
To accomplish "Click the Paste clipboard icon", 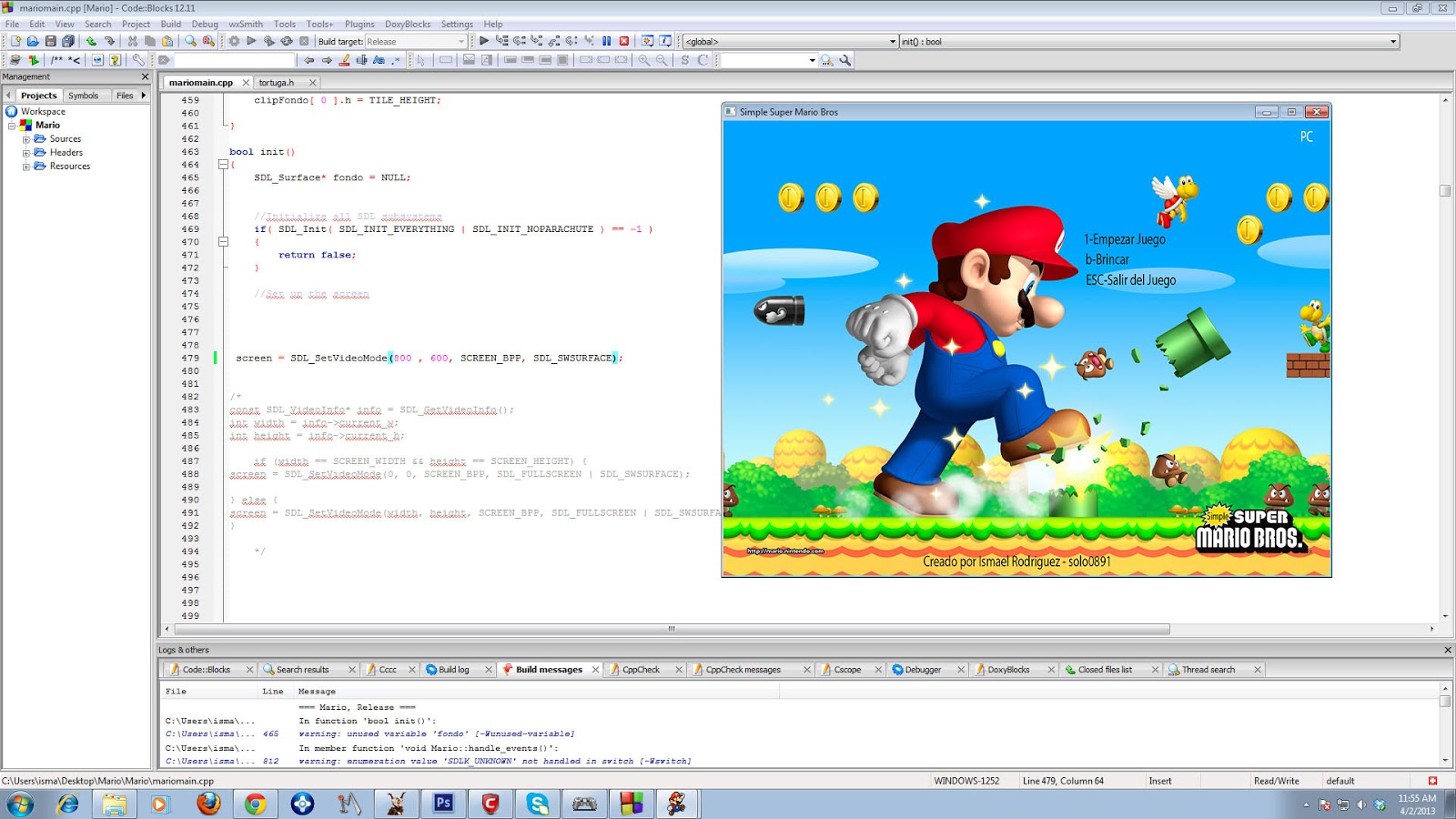I will (167, 41).
